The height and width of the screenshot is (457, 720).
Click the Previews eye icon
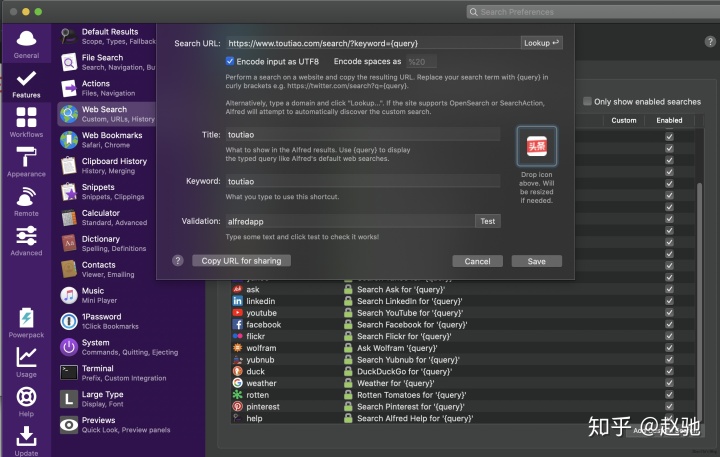click(69, 425)
